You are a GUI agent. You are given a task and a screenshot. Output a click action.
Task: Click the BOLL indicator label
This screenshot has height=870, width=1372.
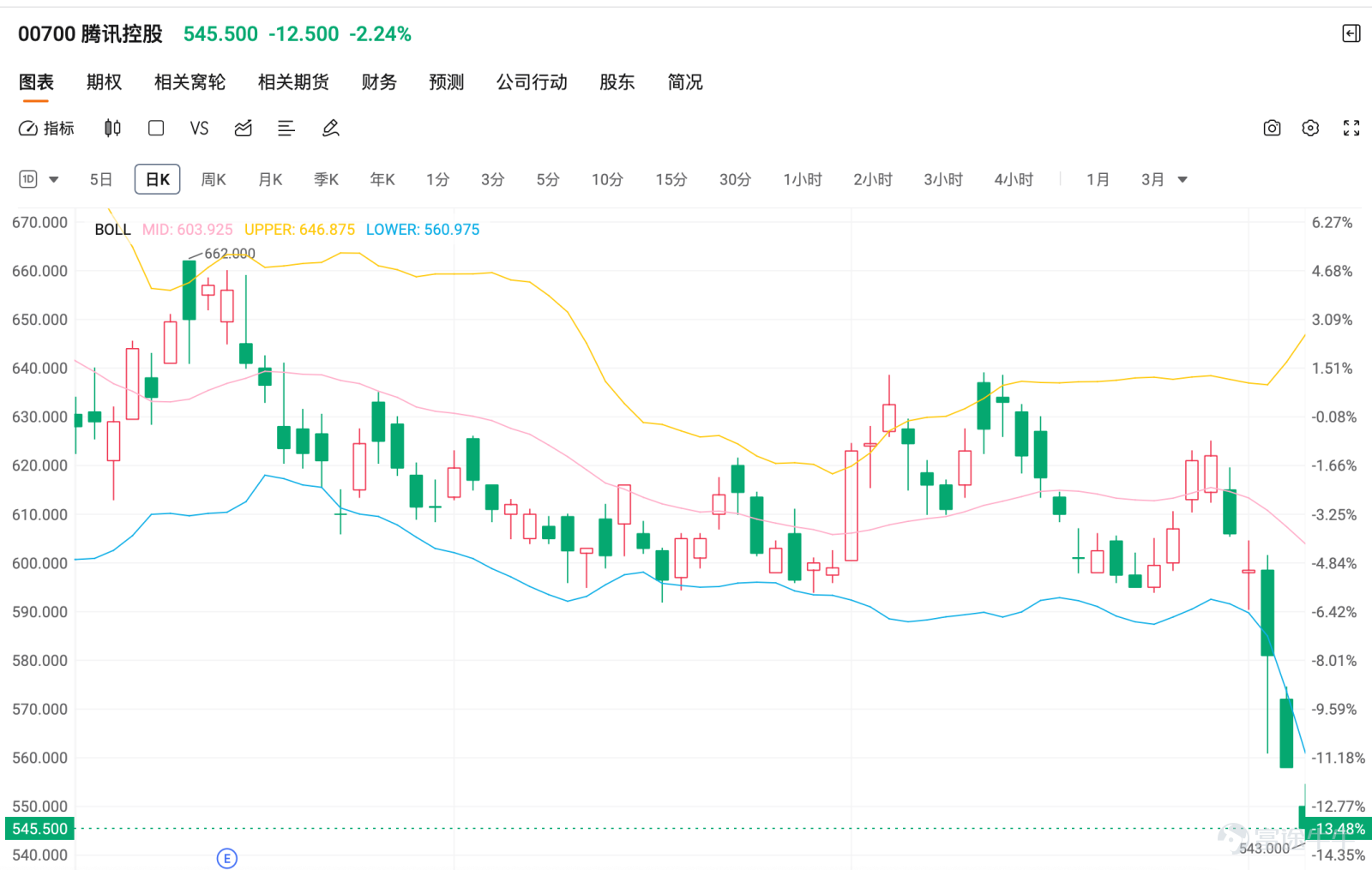tap(112, 230)
